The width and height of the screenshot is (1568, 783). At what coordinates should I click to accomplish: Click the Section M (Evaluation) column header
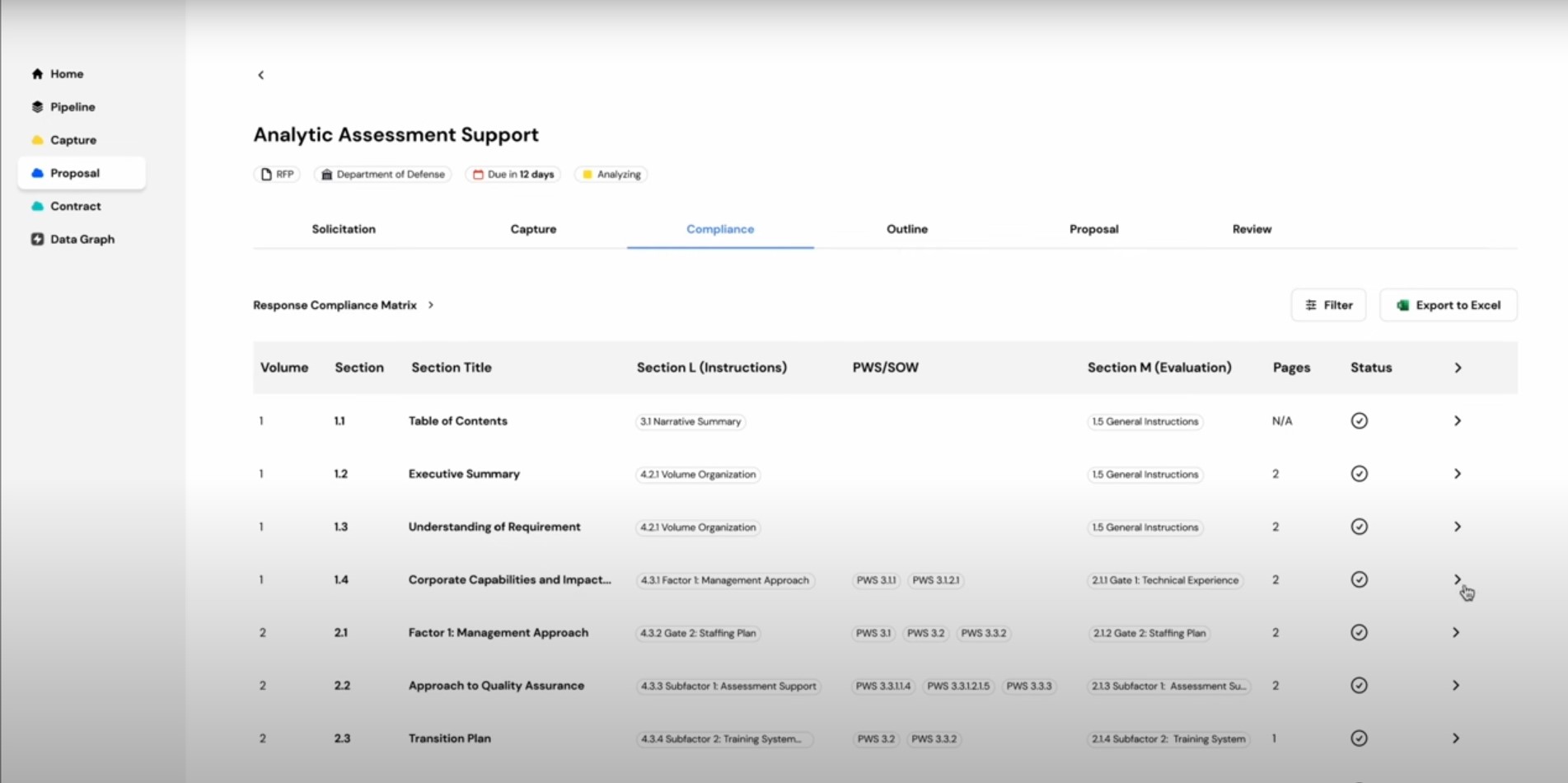click(x=1159, y=368)
